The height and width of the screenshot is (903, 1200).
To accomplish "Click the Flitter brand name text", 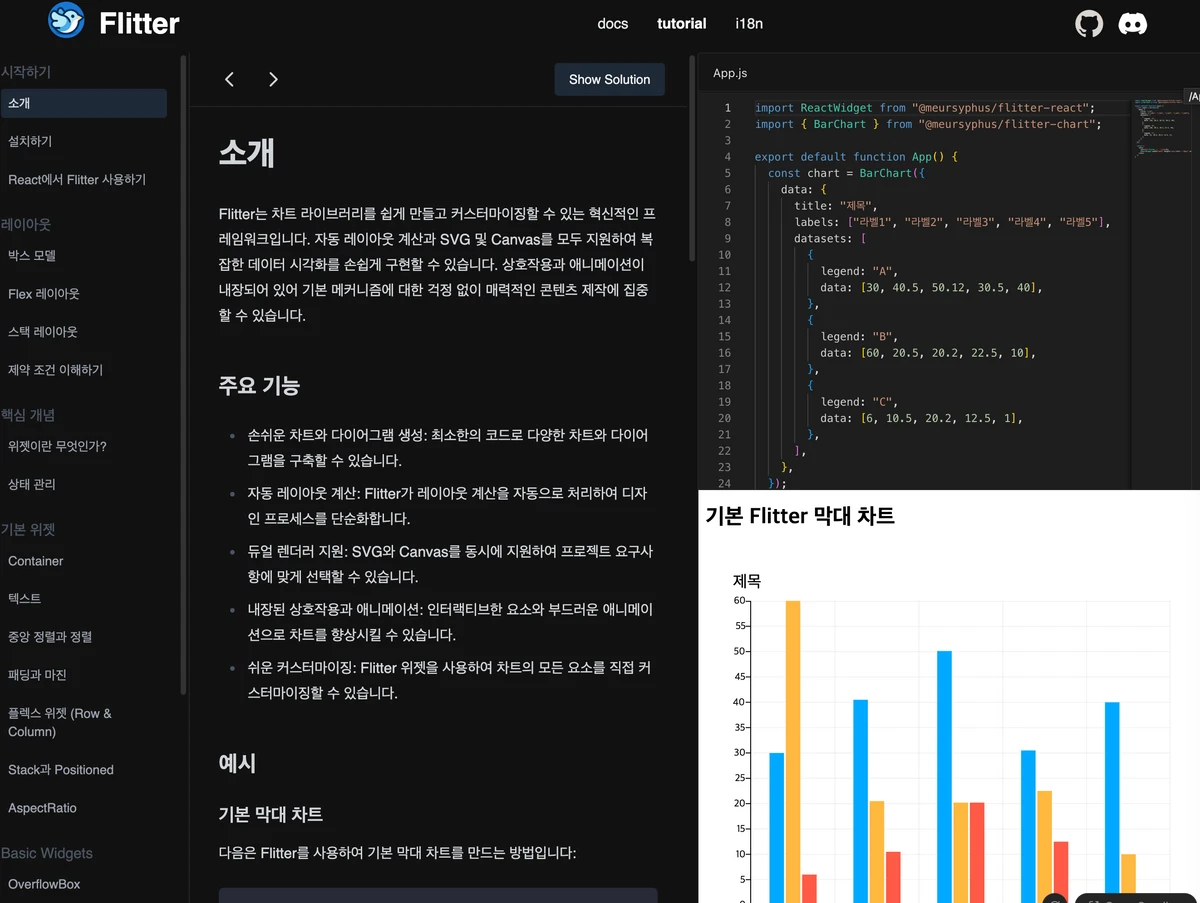I will point(139,23).
